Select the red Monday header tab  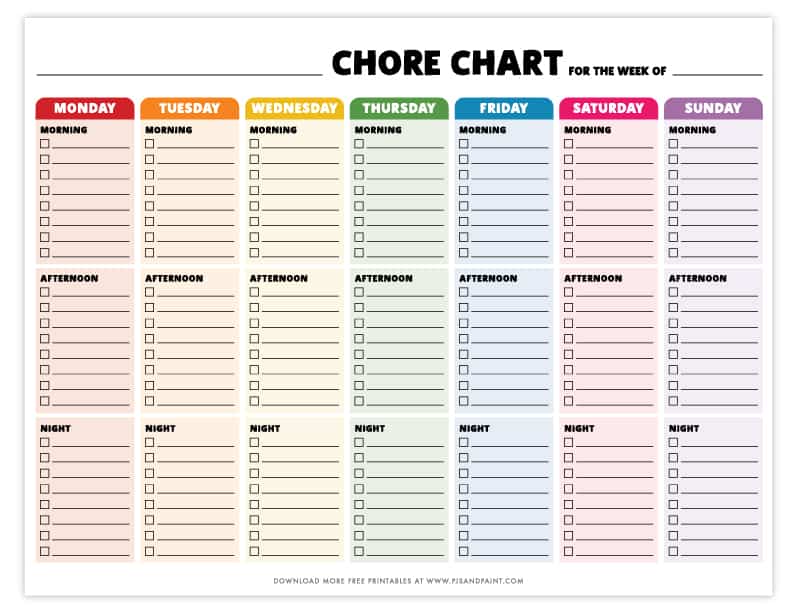click(x=85, y=108)
